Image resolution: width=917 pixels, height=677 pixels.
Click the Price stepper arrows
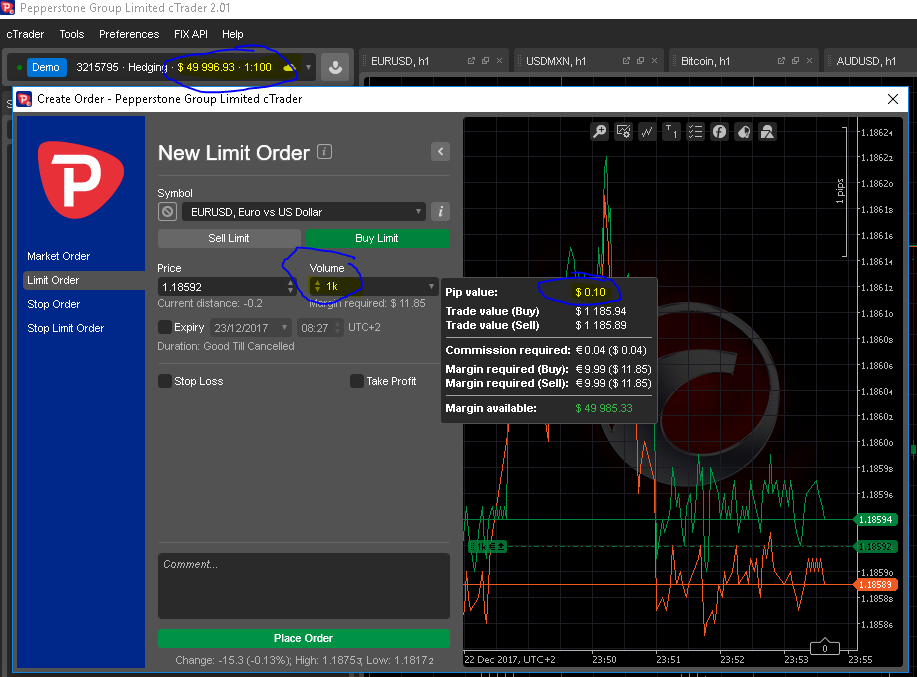pyautogui.click(x=291, y=286)
